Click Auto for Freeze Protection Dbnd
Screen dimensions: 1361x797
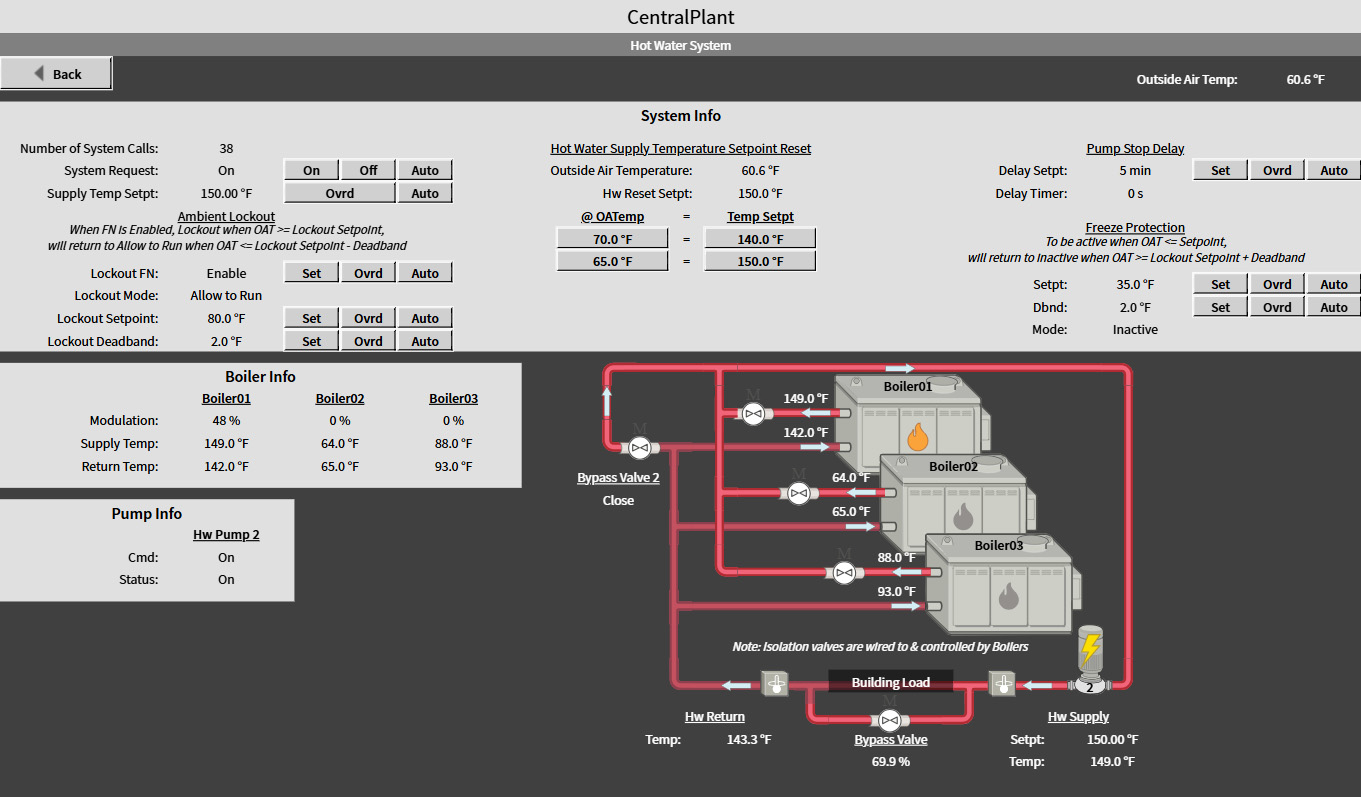(x=1333, y=308)
